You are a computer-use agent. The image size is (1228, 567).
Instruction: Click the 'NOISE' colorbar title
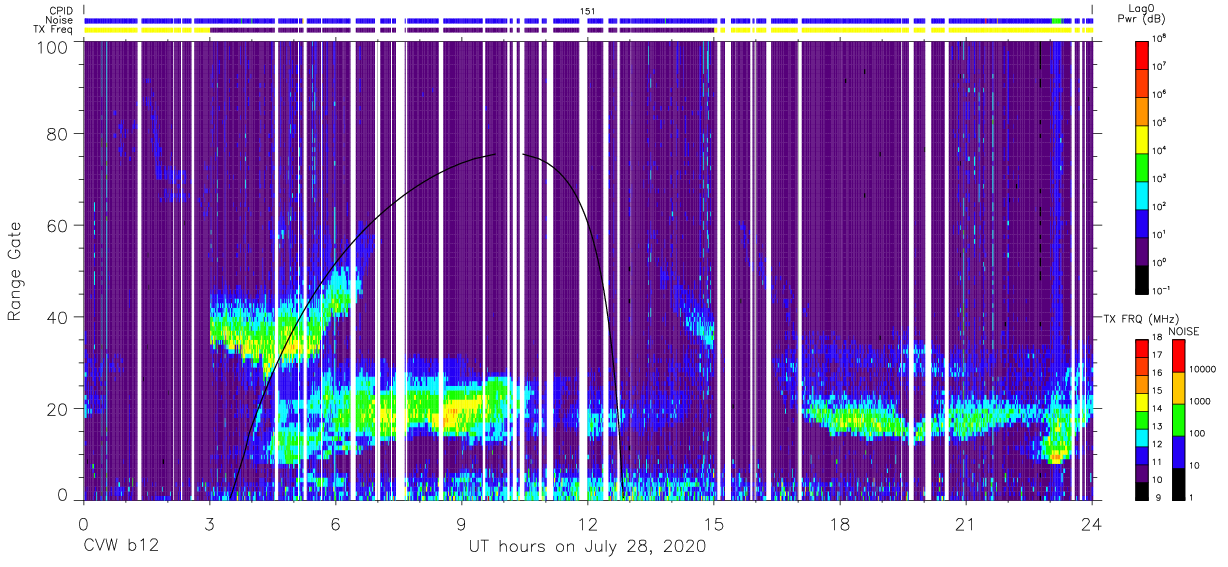[1186, 330]
